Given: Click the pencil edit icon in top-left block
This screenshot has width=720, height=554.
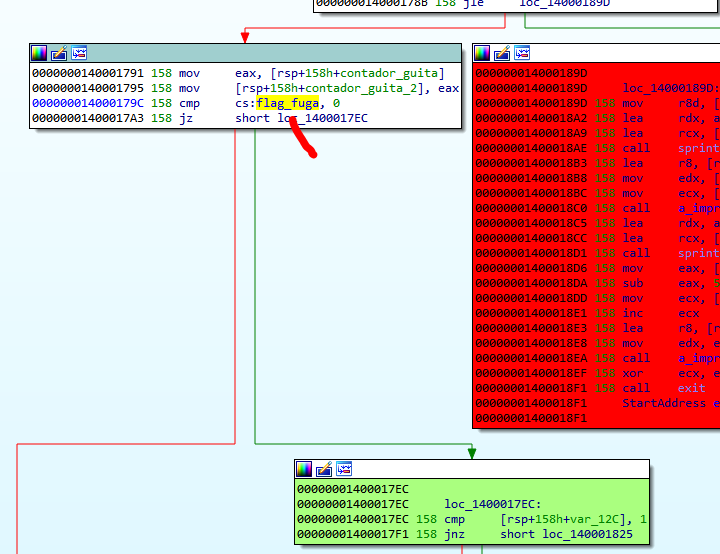Looking at the screenshot, I should coord(59,53).
